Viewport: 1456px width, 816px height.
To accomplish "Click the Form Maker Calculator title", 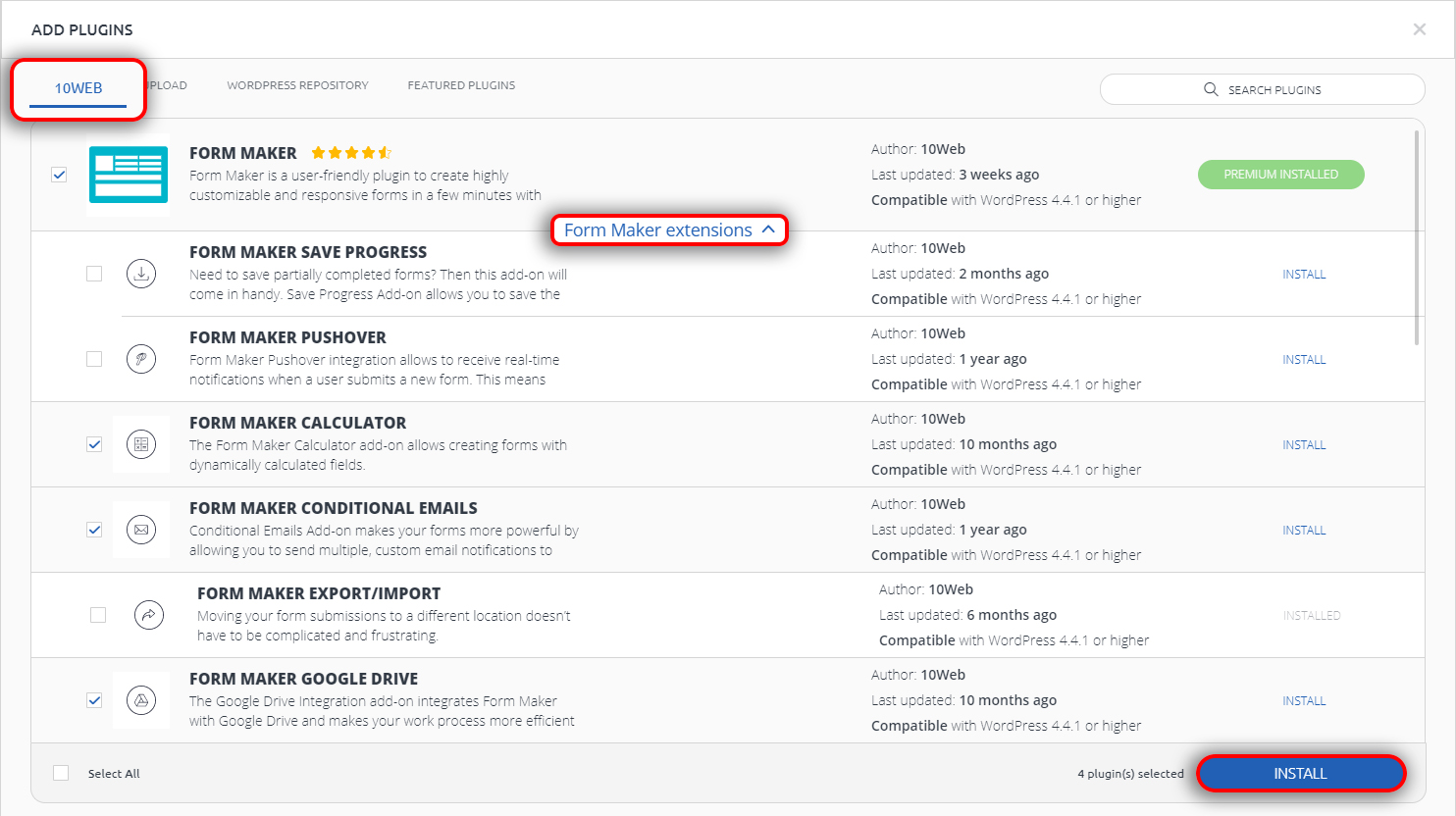I will pos(297,423).
